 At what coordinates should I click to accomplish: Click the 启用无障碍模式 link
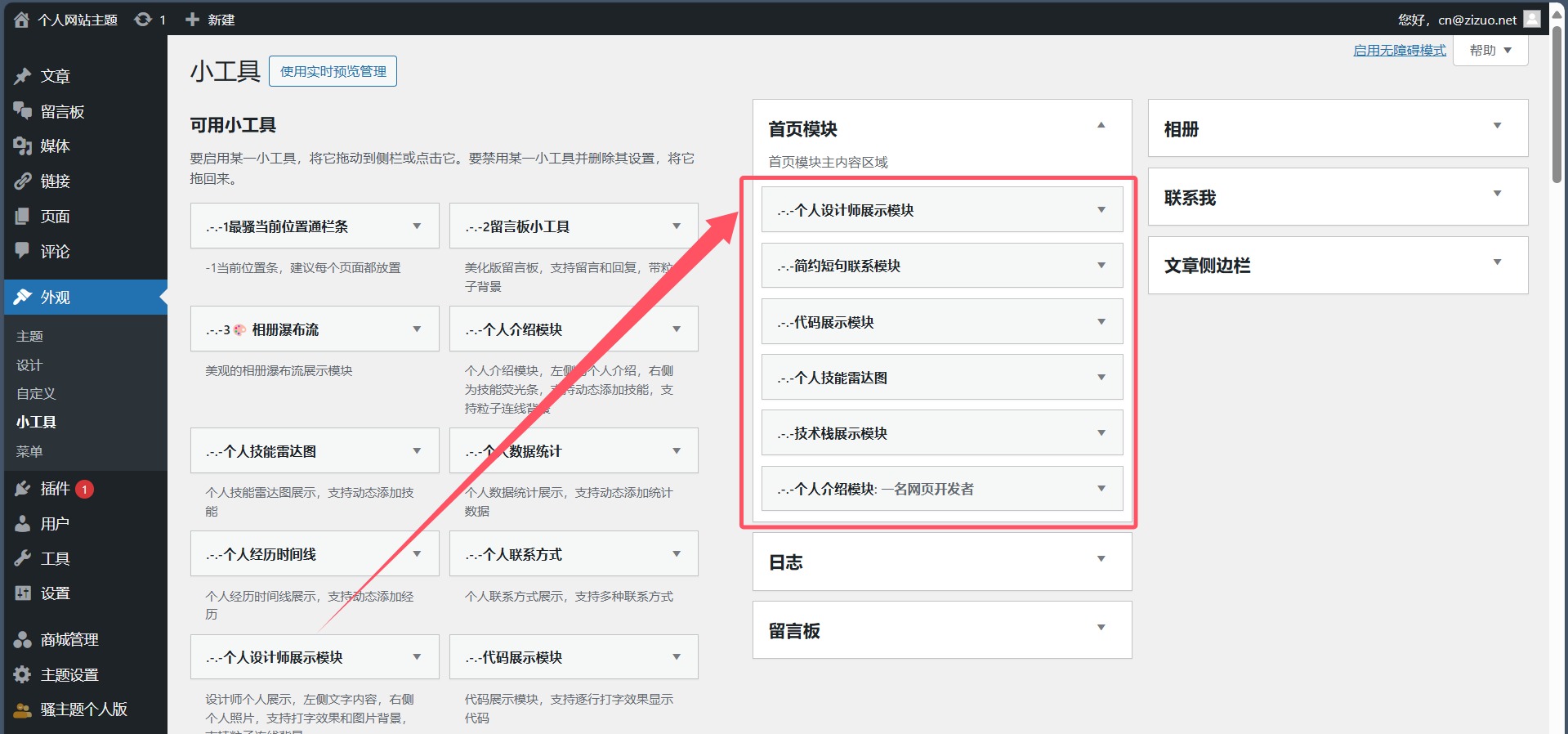tap(1399, 51)
